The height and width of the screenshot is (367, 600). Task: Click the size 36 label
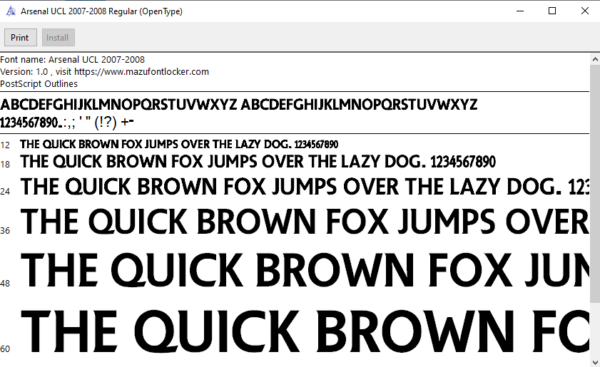point(5,231)
